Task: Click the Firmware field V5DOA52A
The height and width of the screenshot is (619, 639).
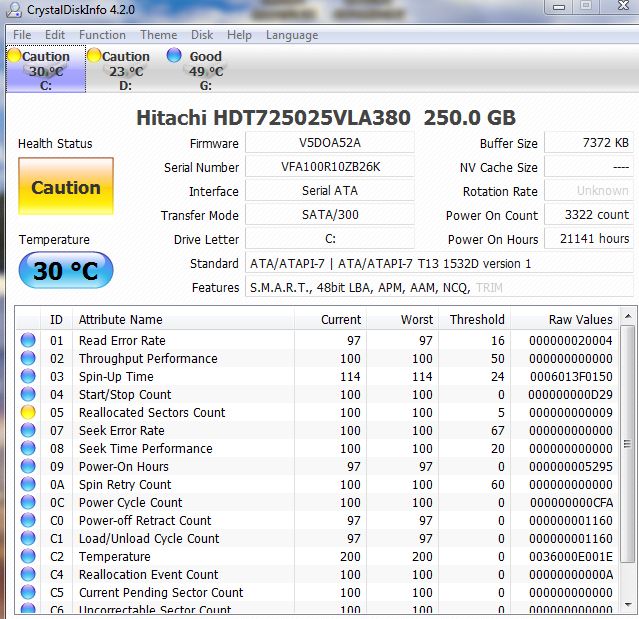Action: pyautogui.click(x=330, y=143)
